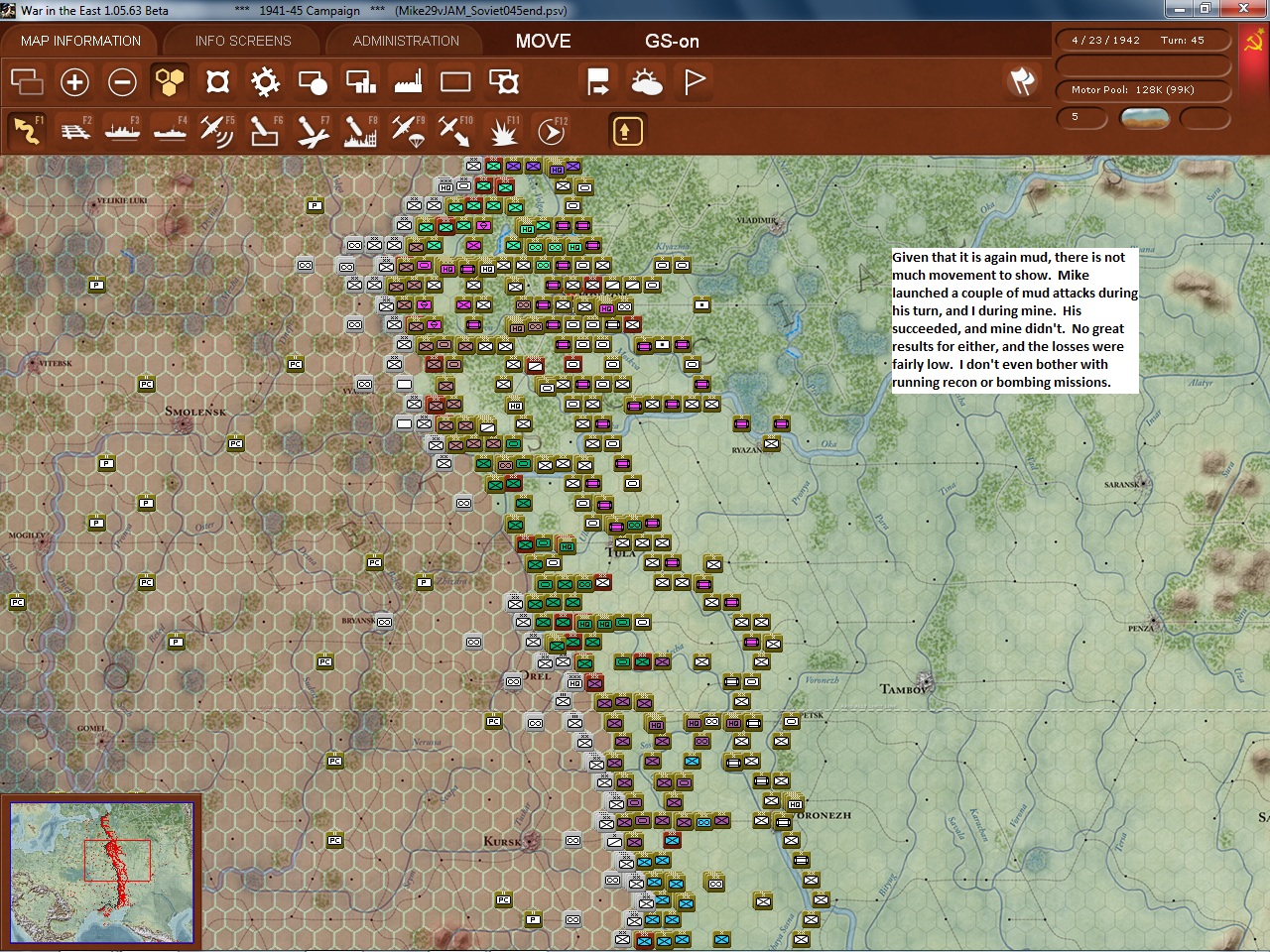Viewport: 1270px width, 952px height.
Task: Click the crossed white flags icon
Action: click(x=1022, y=81)
